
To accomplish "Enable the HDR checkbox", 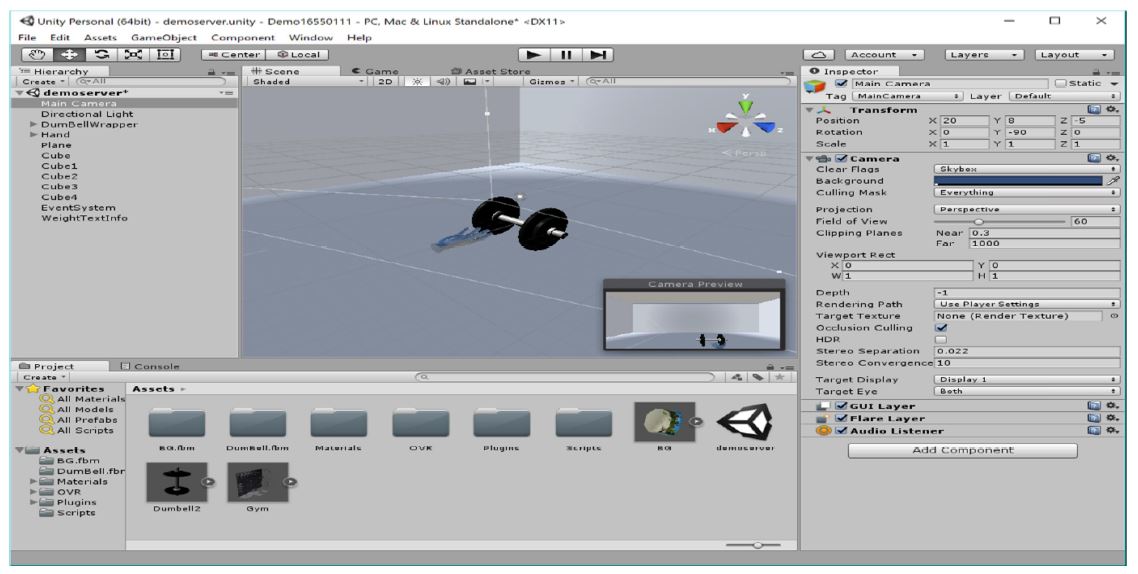I will pos(940,340).
